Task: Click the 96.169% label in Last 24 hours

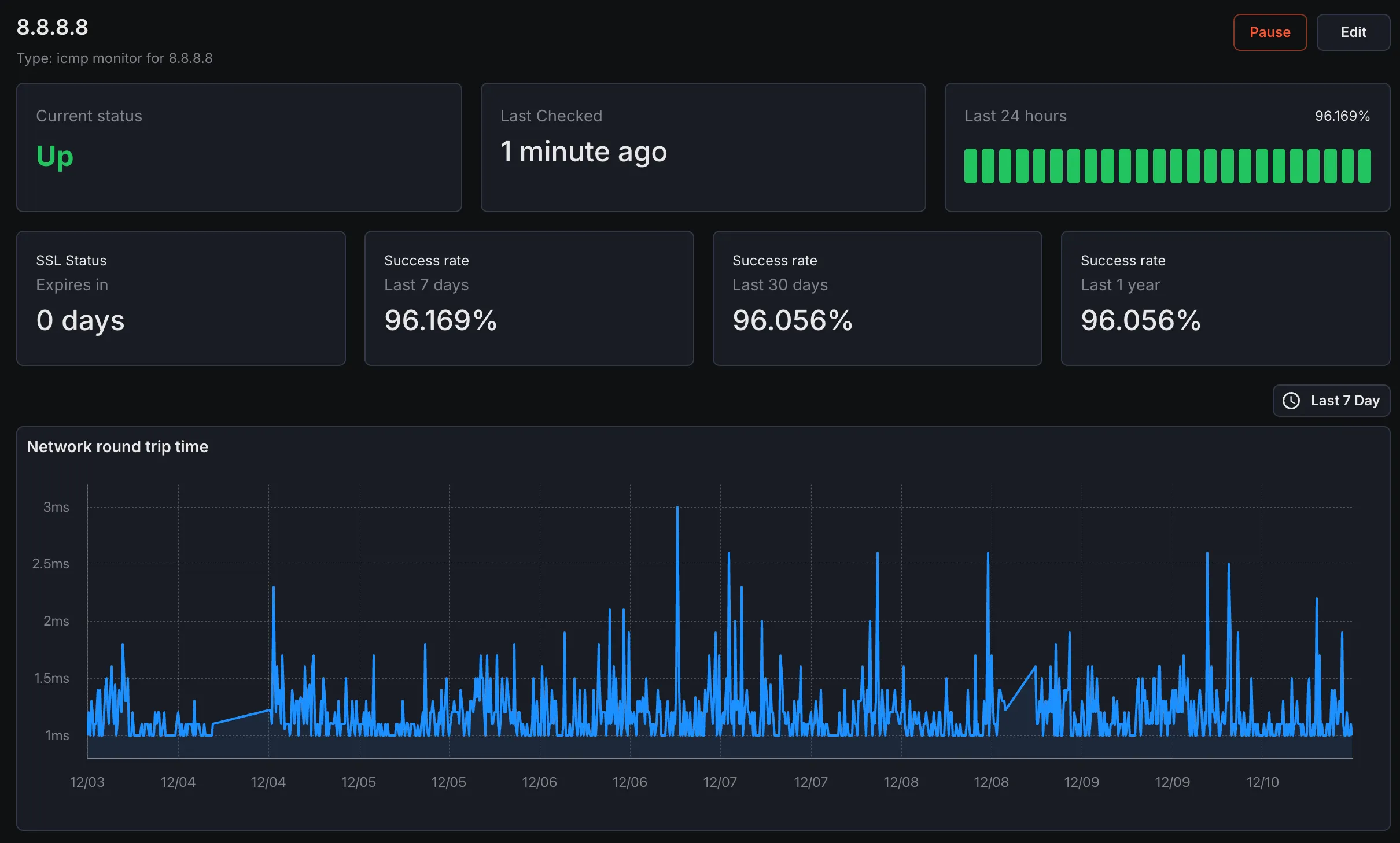Action: pos(1342,116)
